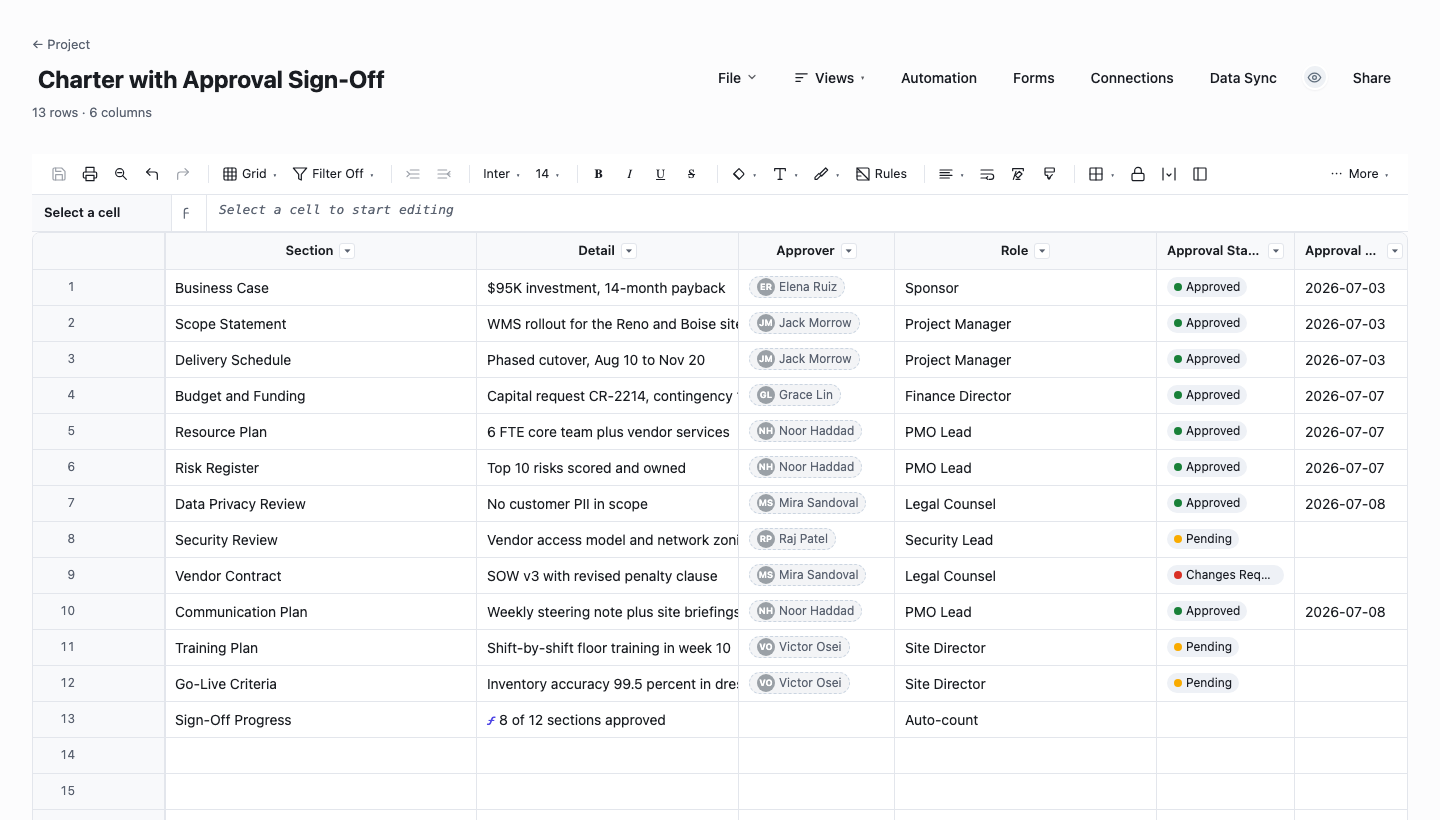Image resolution: width=1440 pixels, height=820 pixels.
Task: Click the undo arrow icon
Action: pos(152,174)
